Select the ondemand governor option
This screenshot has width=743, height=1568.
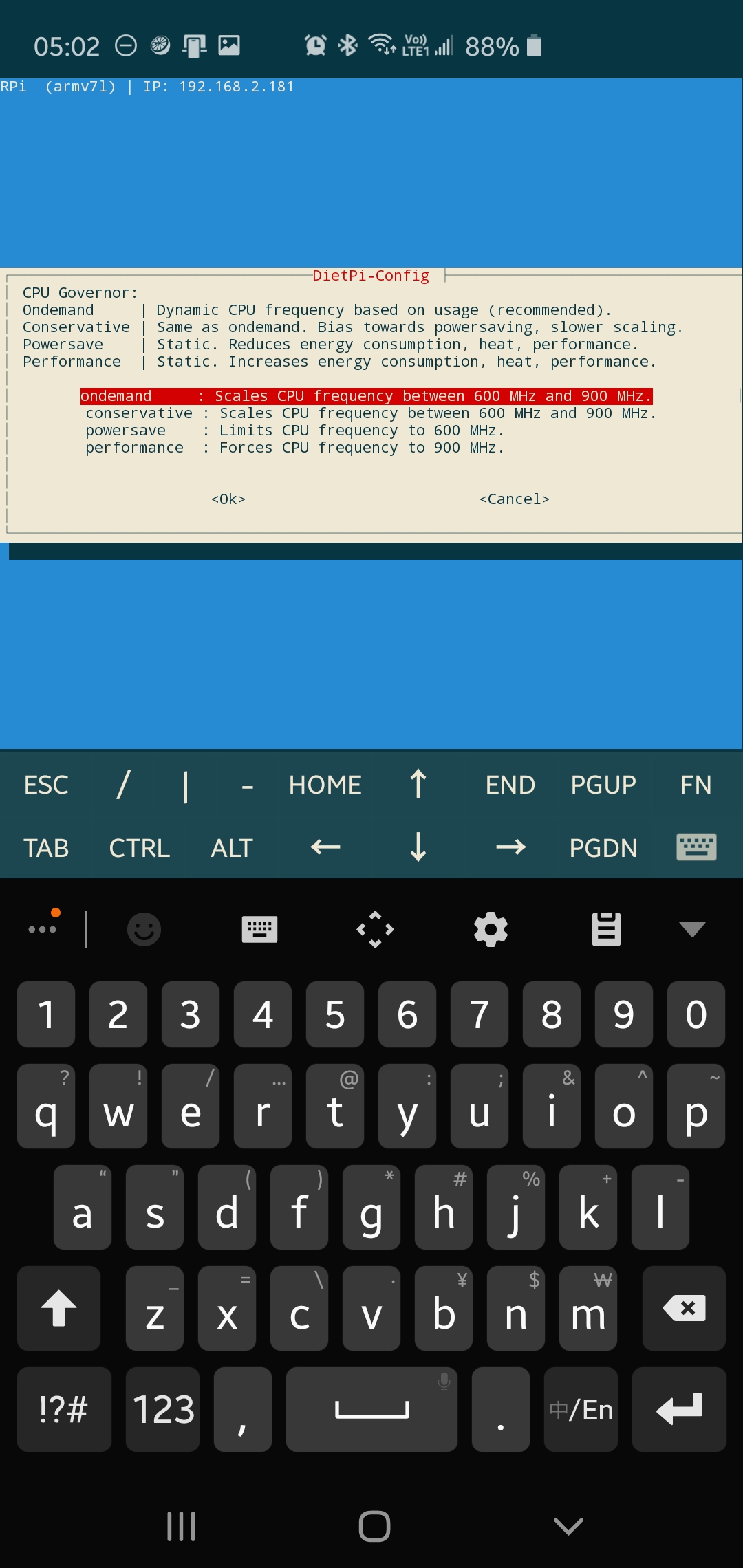(366, 396)
